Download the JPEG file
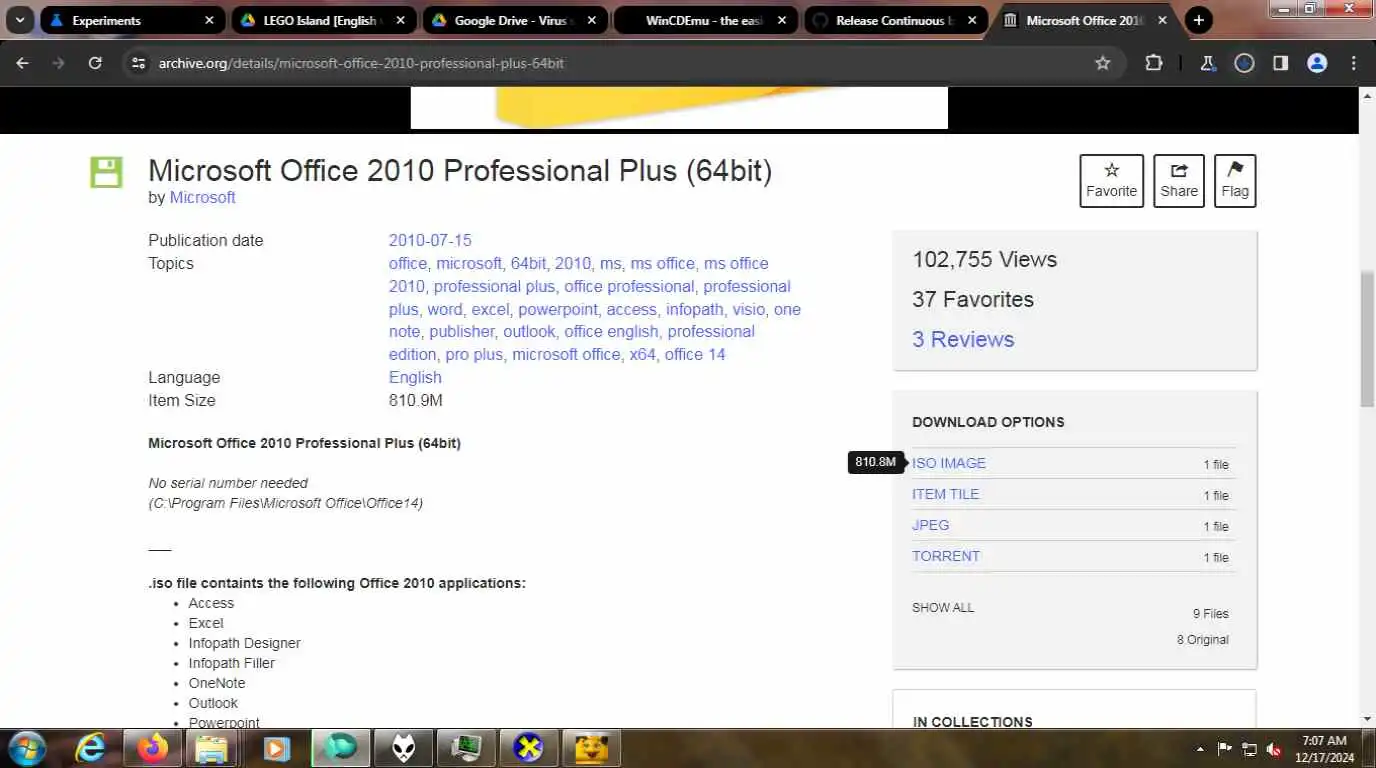The image size is (1376, 768). (x=930, y=525)
